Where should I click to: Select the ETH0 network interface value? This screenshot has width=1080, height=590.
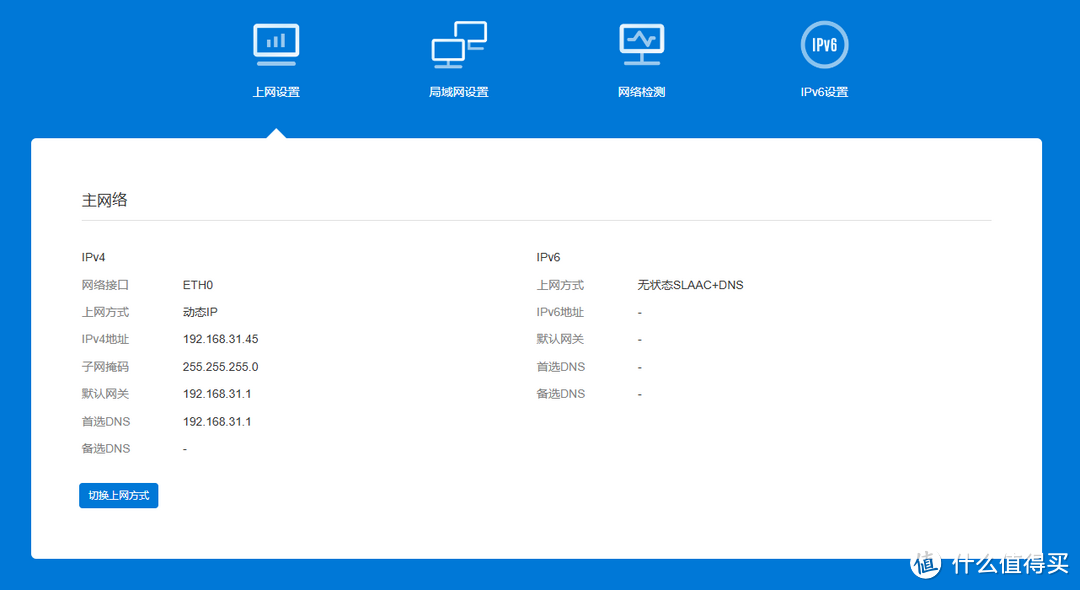click(198, 285)
